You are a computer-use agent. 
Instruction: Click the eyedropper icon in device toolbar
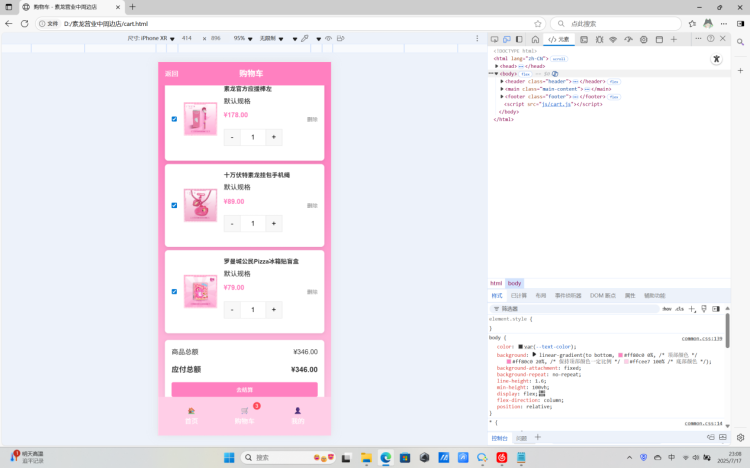(x=305, y=38)
